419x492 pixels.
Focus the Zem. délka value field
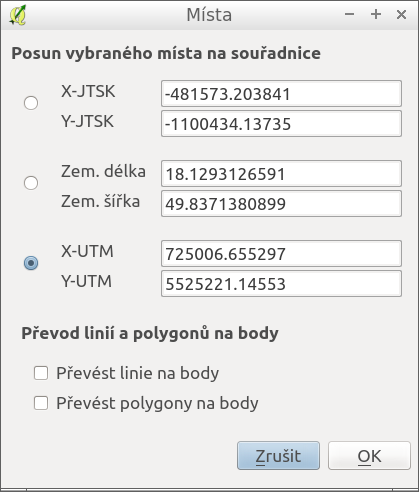(281, 174)
